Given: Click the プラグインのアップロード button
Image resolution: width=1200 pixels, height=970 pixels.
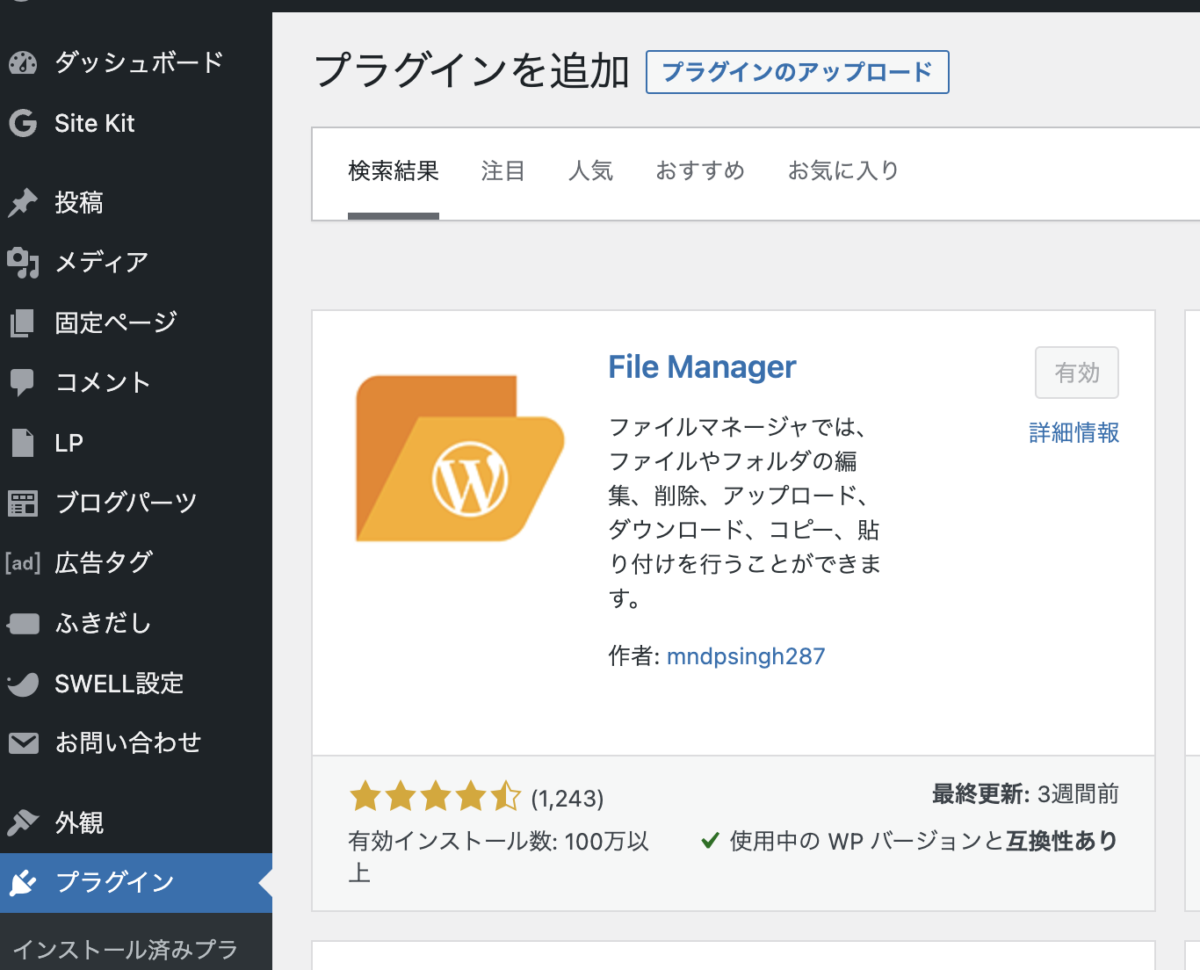Looking at the screenshot, I should [x=797, y=72].
